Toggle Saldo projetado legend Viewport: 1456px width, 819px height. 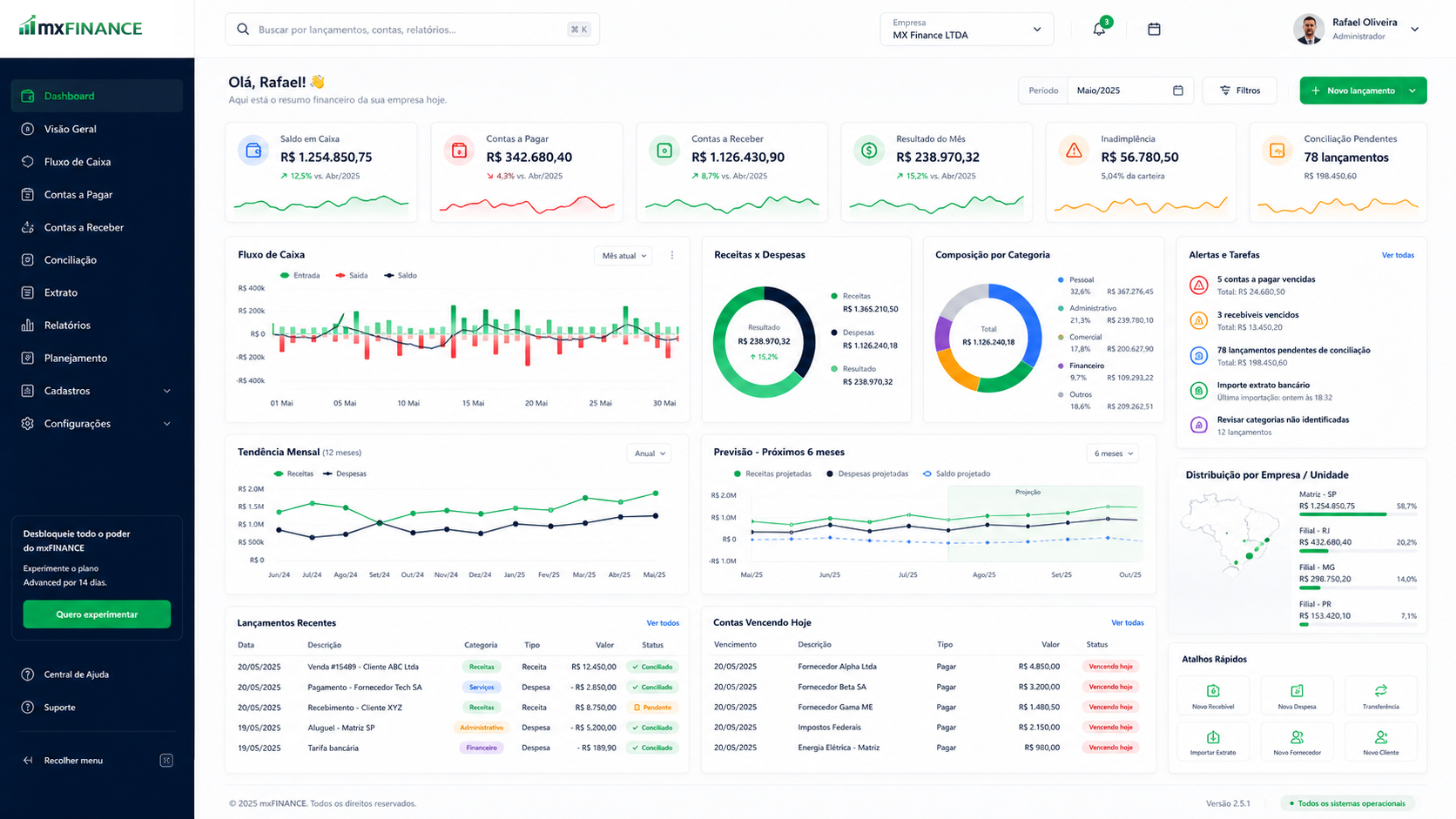[x=956, y=473]
